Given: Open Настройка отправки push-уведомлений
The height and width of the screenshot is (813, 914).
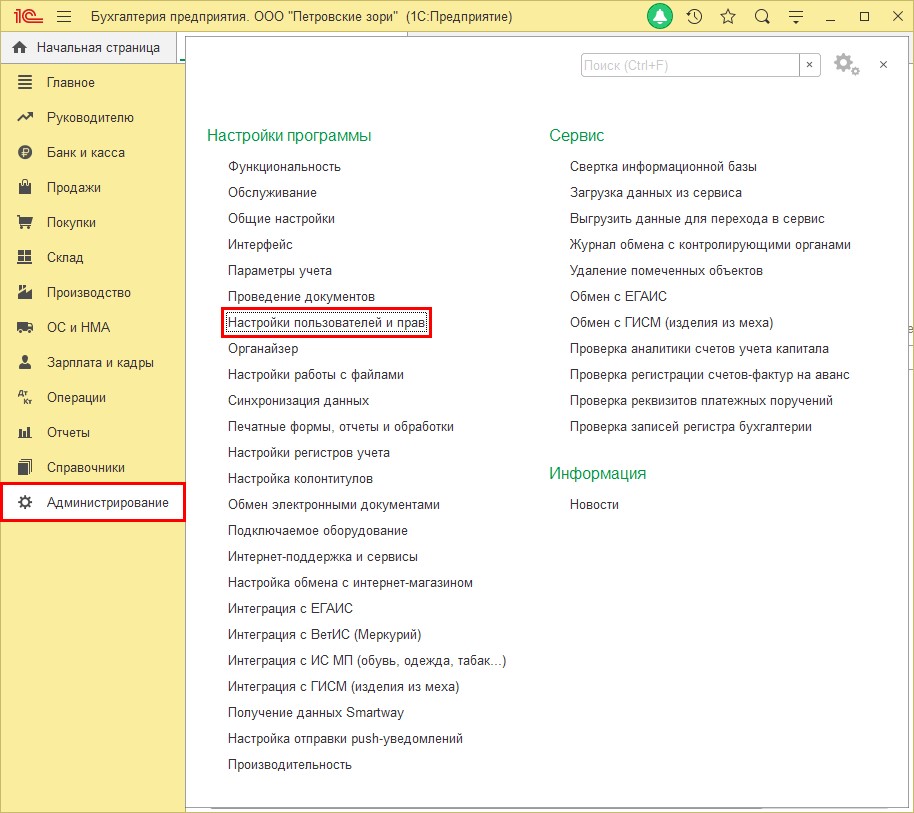Looking at the screenshot, I should pyautogui.click(x=345, y=738).
